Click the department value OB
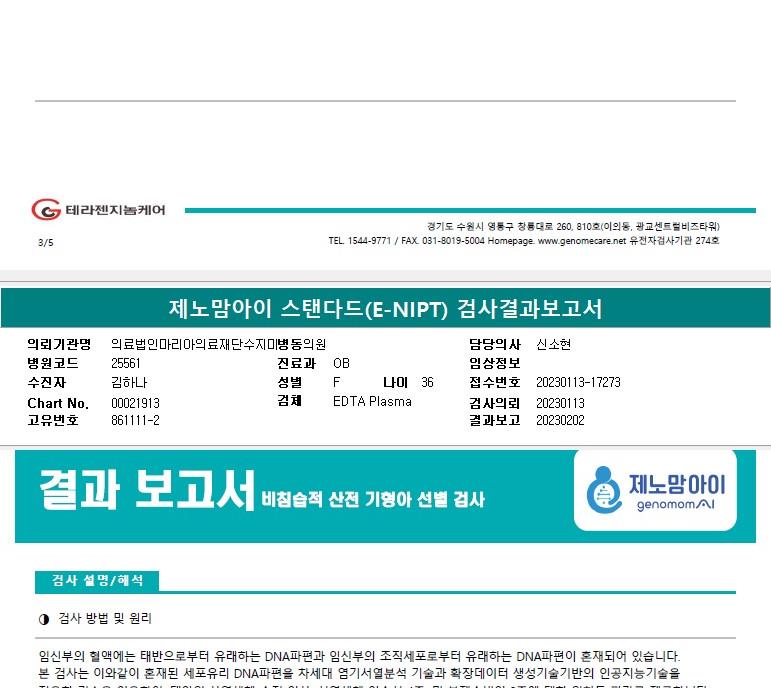This screenshot has width=771, height=688. click(341, 363)
